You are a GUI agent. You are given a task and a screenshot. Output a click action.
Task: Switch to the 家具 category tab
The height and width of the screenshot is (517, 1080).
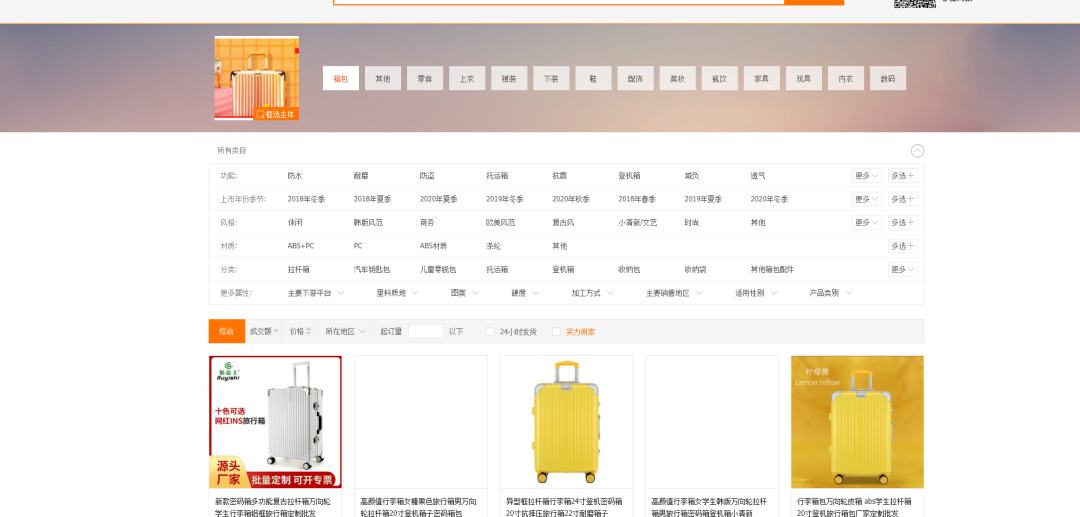pyautogui.click(x=761, y=78)
